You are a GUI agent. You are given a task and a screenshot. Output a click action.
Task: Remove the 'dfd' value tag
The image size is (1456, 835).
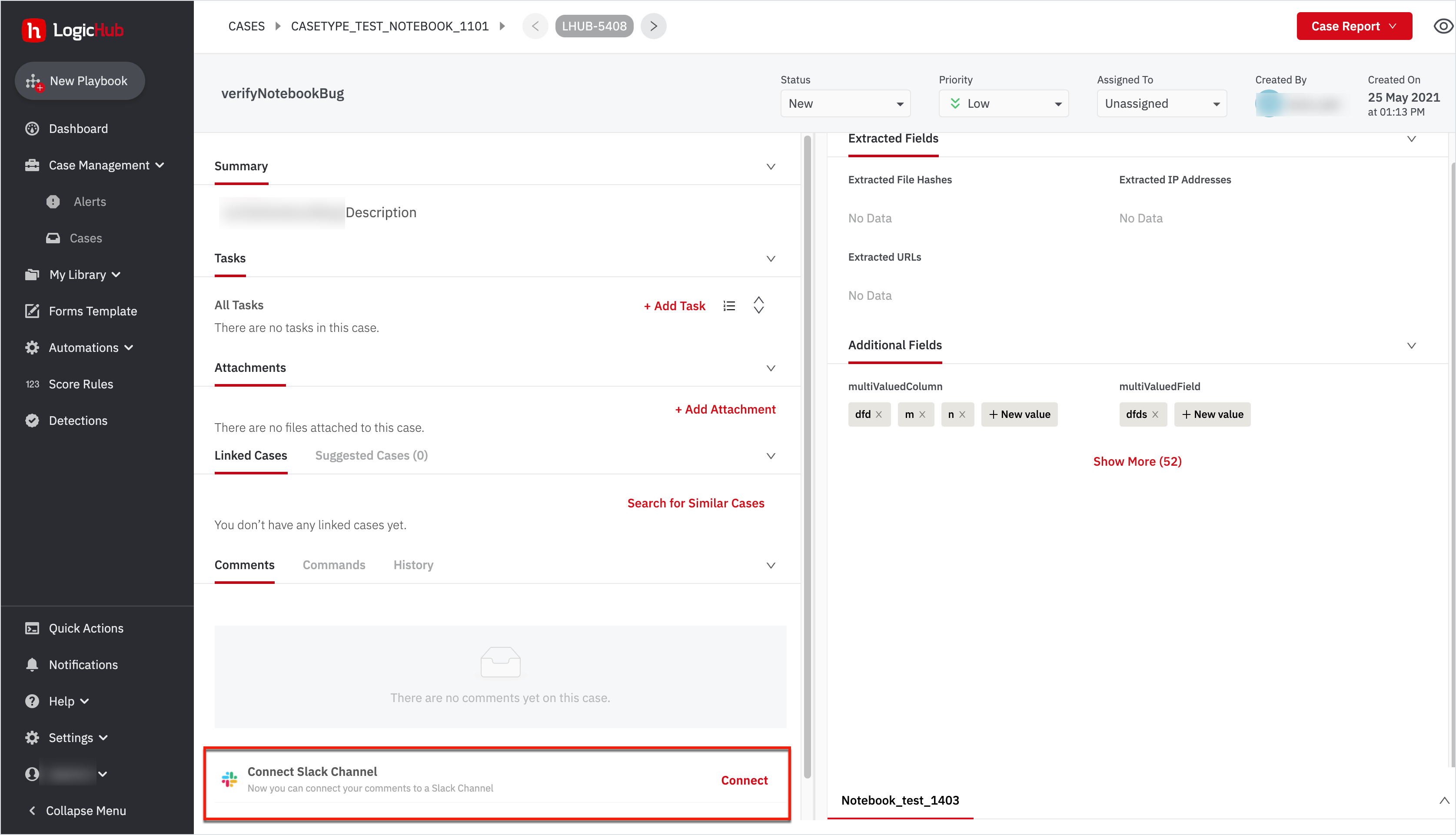pos(879,414)
